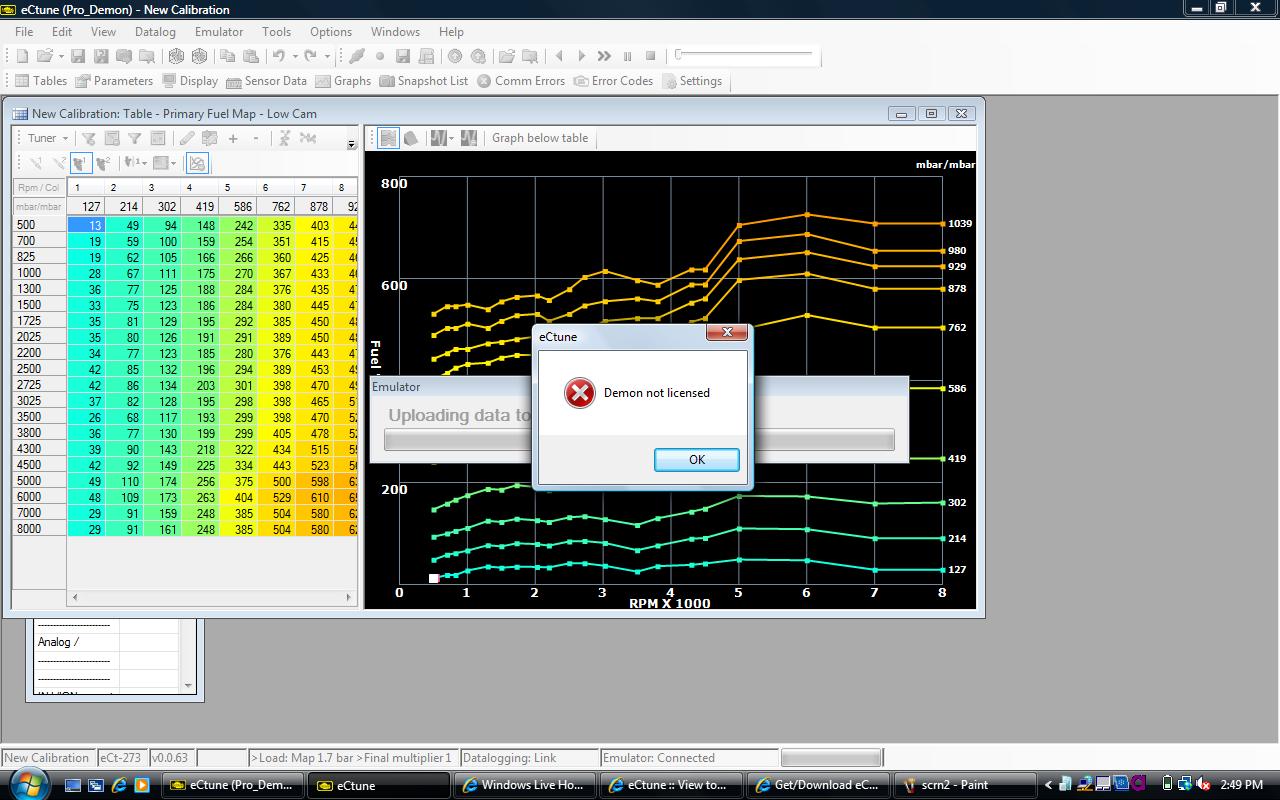Open the Snapshot List window
Viewport: 1280px width, 800px height.
[422, 81]
